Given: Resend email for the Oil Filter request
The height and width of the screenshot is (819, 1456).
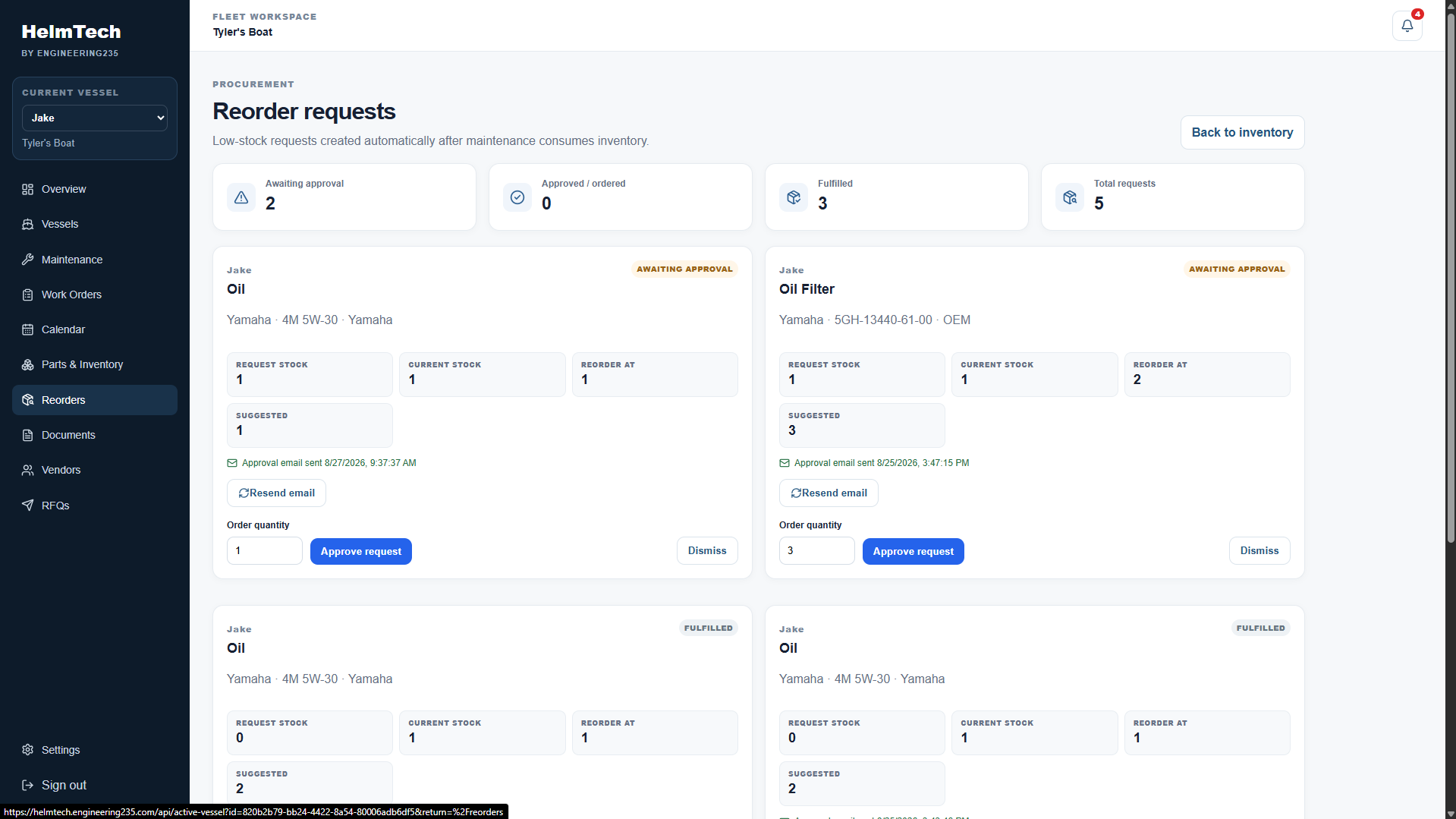Looking at the screenshot, I should pyautogui.click(x=829, y=493).
